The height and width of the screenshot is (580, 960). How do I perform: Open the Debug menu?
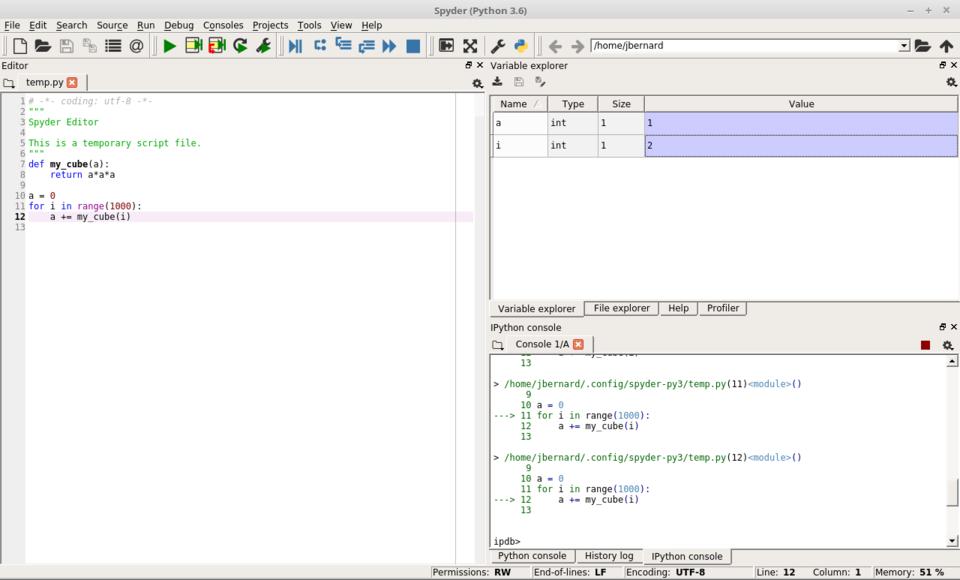point(179,25)
